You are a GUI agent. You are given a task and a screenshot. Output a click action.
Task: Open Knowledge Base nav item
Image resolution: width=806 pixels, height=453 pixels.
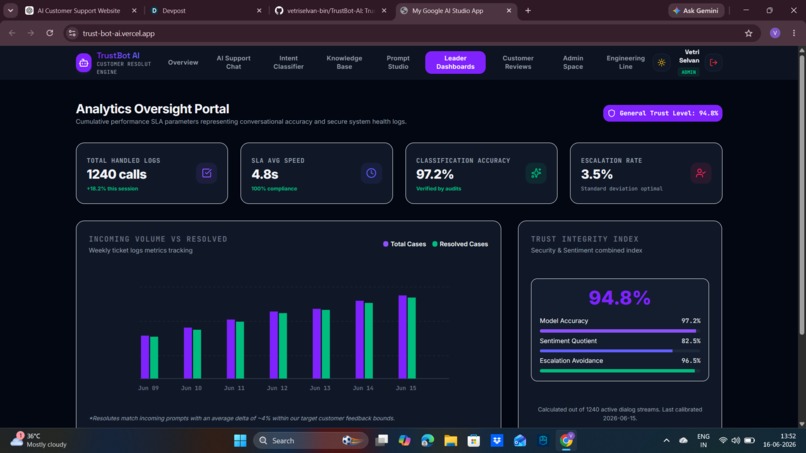pyautogui.click(x=344, y=62)
